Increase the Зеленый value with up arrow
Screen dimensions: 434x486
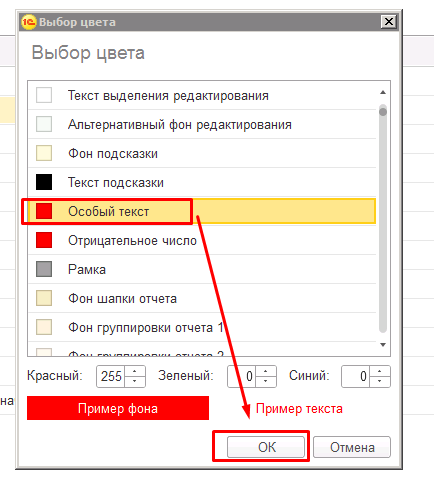[266, 371]
